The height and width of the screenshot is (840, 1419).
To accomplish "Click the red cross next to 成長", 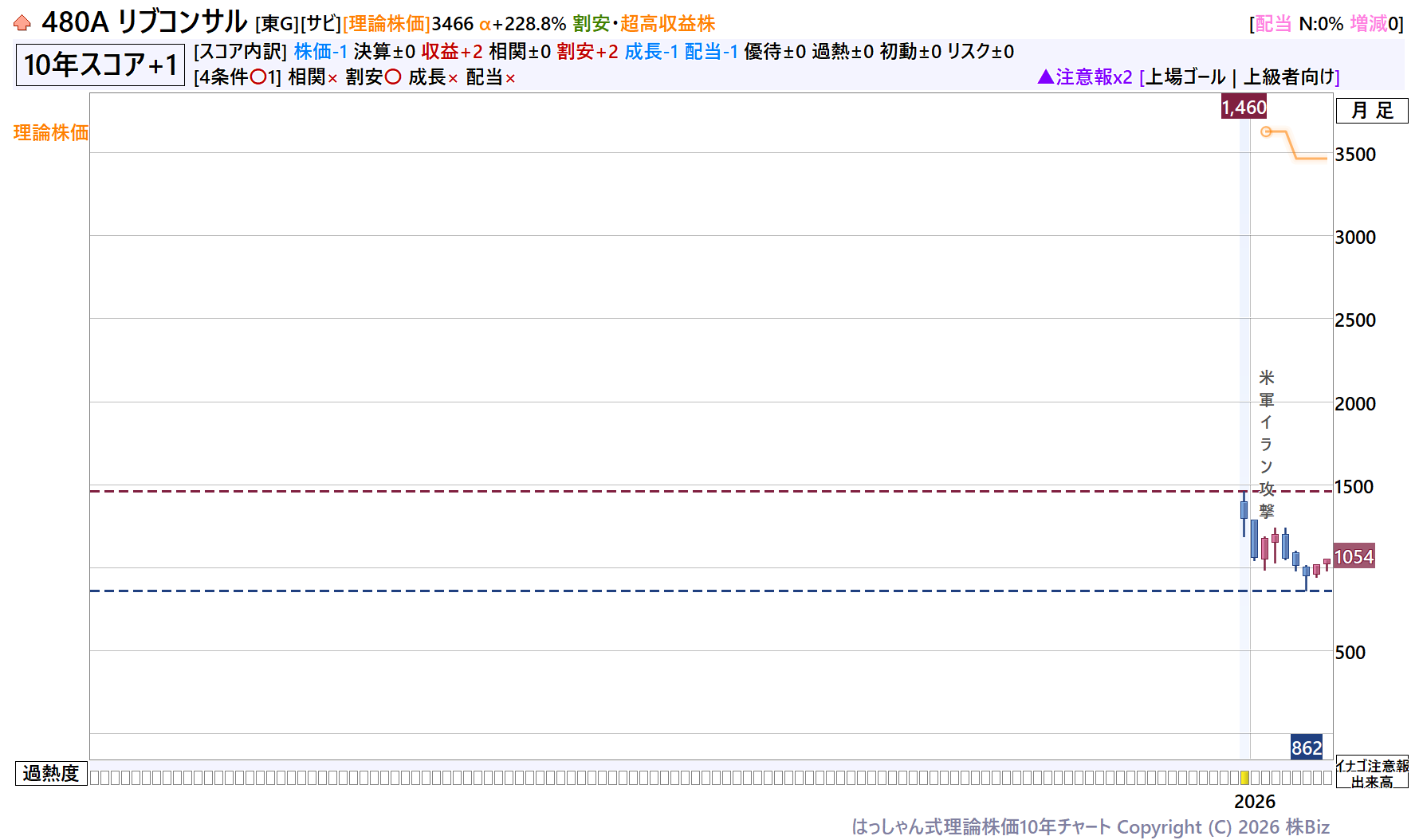I will click(x=453, y=78).
